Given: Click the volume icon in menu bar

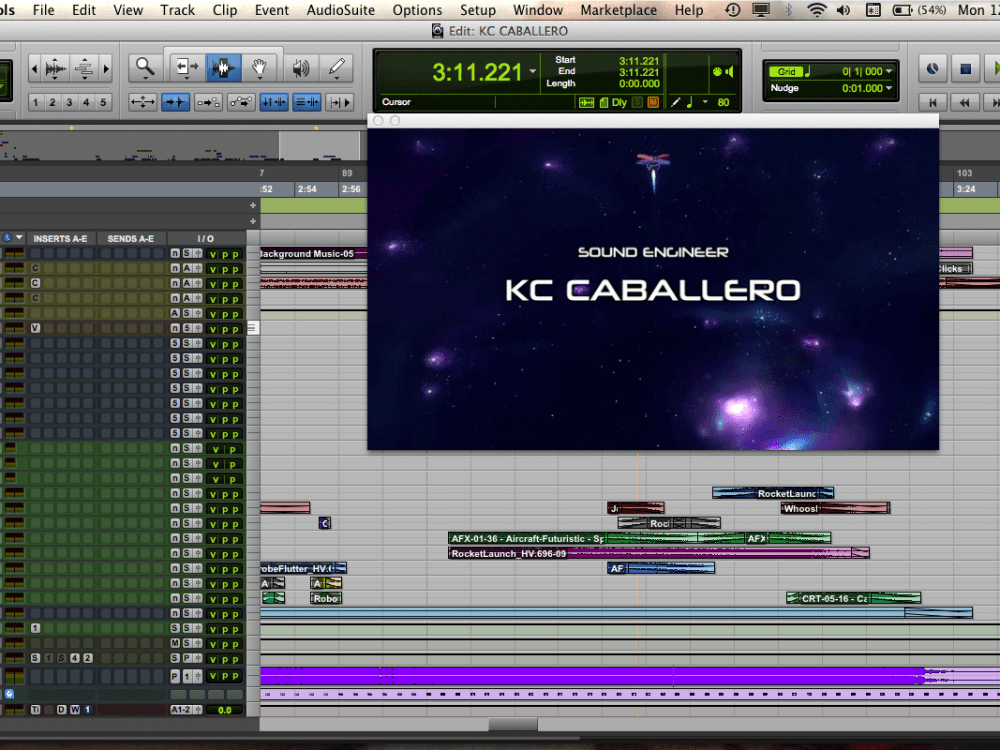Looking at the screenshot, I should click(x=844, y=10).
